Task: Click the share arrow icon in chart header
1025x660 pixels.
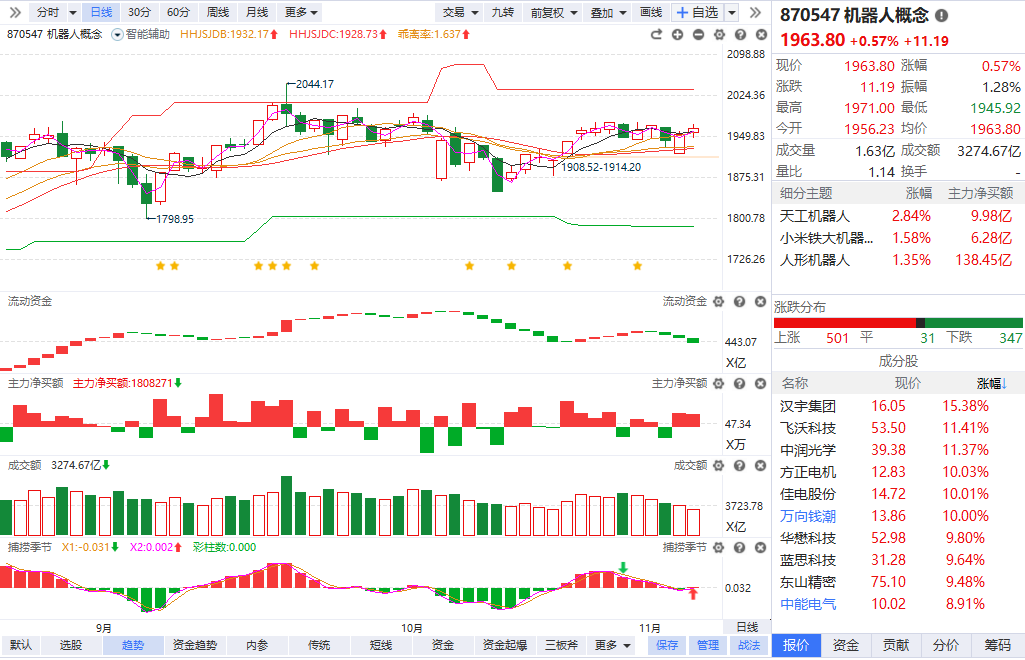Action: [x=656, y=34]
